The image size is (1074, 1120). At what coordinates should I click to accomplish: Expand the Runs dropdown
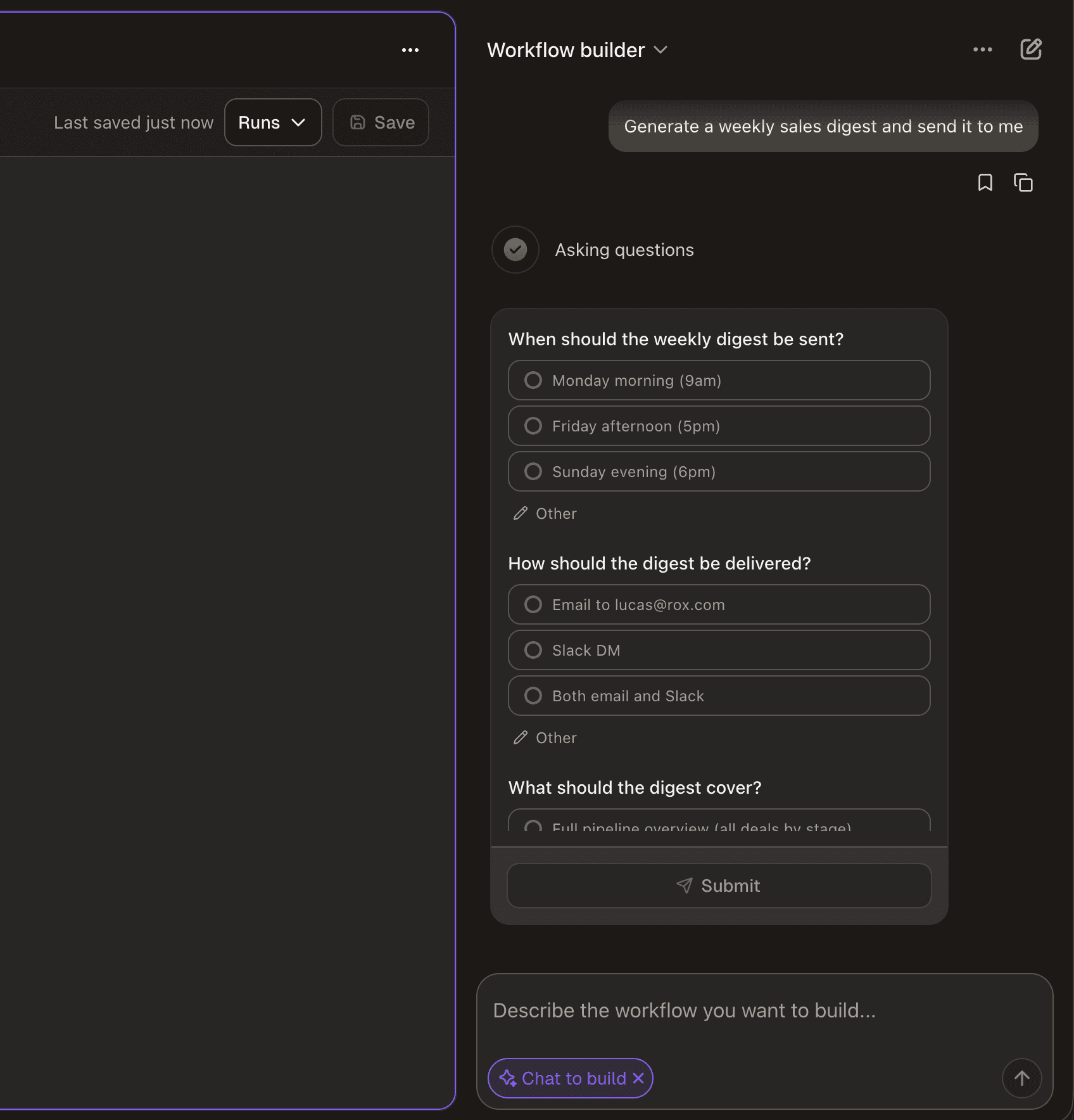pos(272,122)
